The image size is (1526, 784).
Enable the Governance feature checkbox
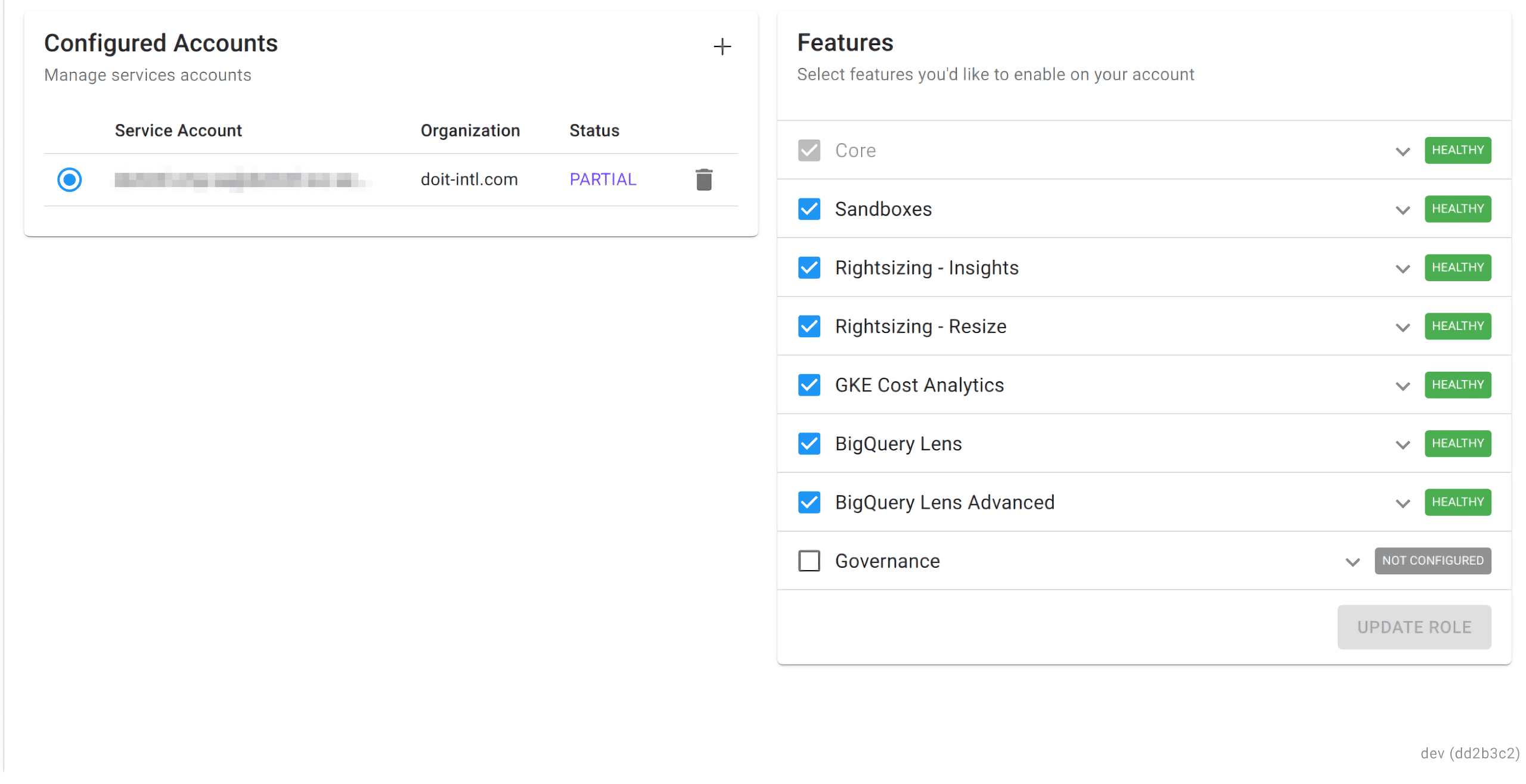coord(808,561)
